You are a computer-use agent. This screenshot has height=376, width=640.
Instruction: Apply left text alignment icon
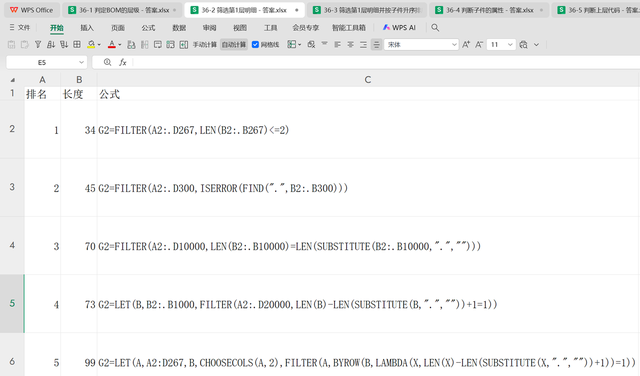coord(338,44)
